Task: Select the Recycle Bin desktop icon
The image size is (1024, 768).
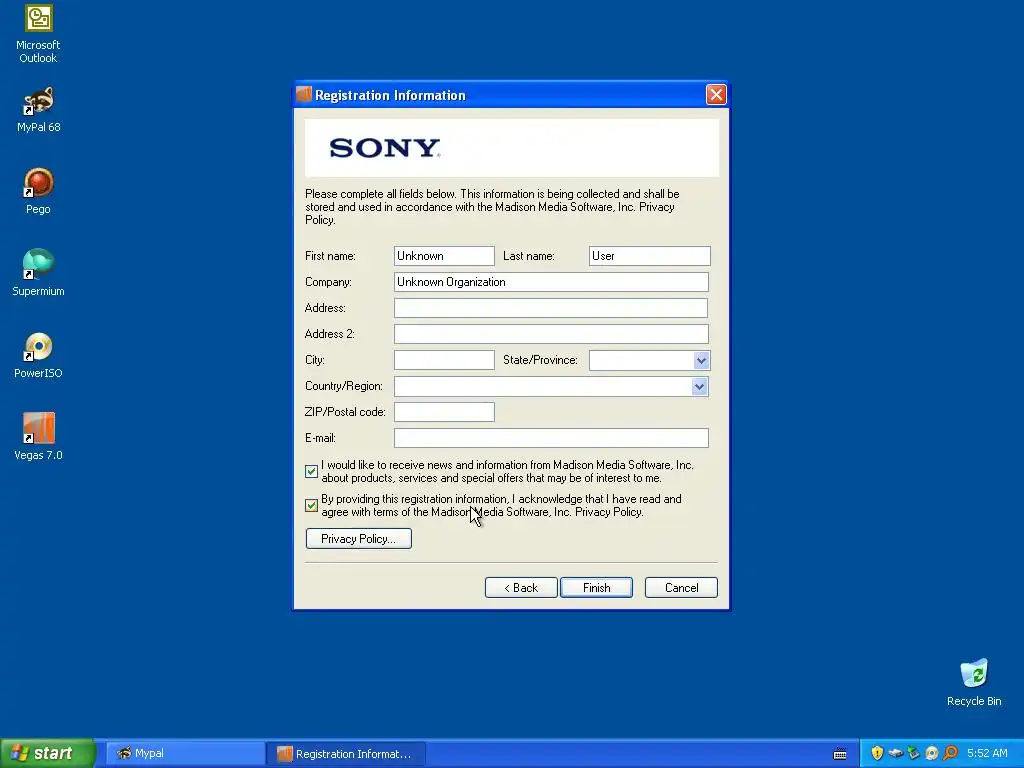Action: 974,682
